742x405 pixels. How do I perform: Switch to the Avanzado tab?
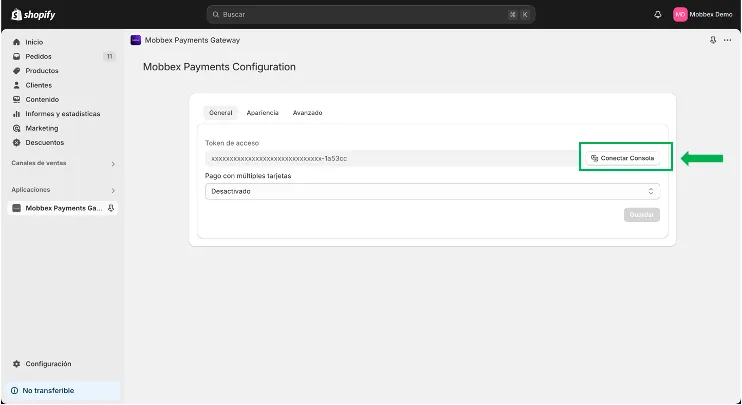[x=308, y=113]
